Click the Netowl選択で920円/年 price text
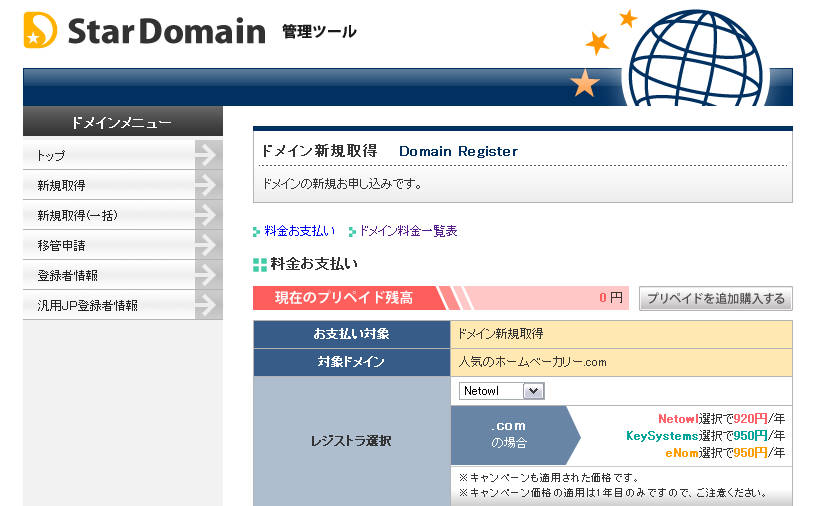The image size is (818, 506). tap(721, 419)
